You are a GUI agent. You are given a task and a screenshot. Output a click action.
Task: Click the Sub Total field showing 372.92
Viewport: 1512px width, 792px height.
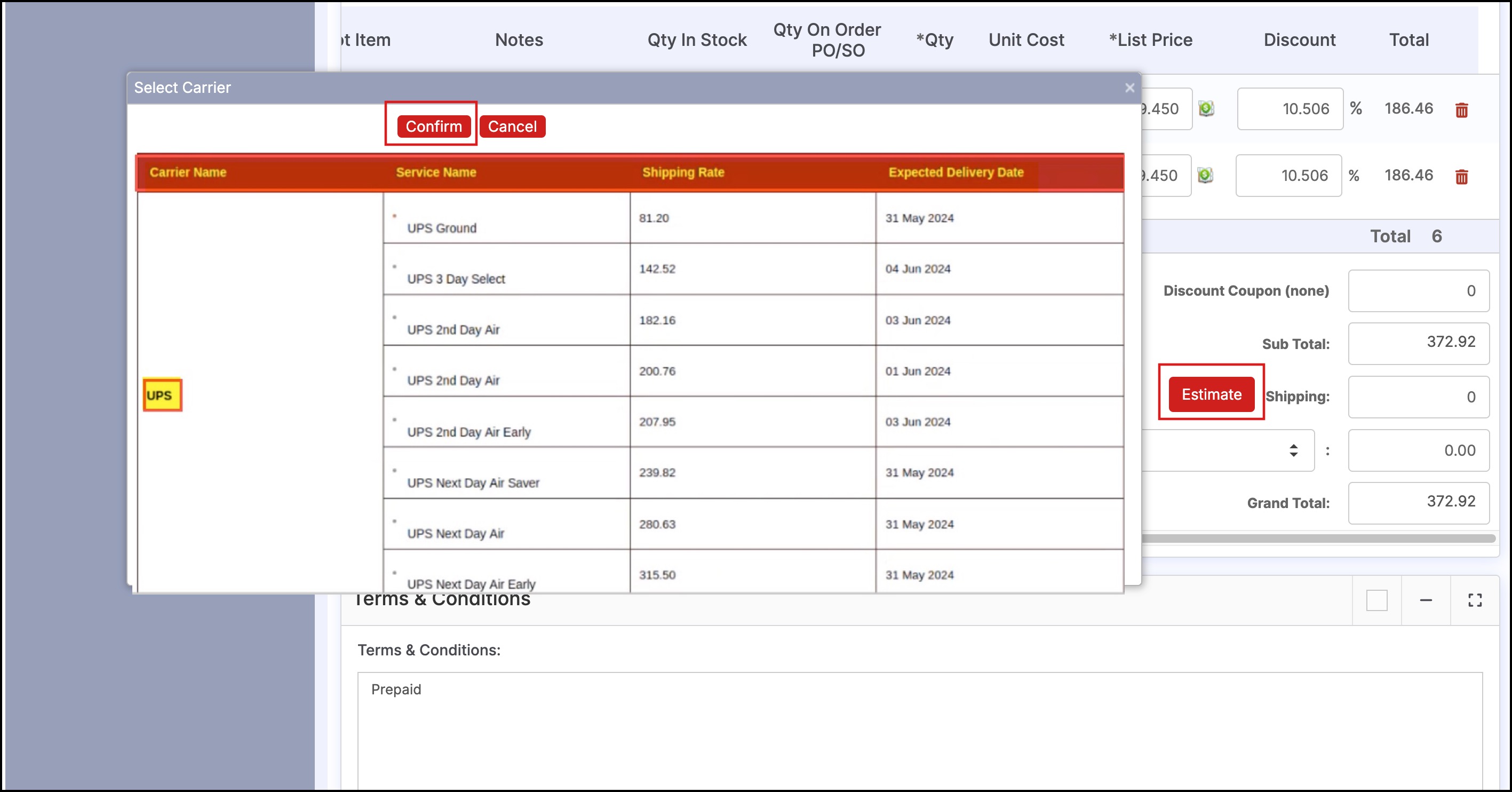tap(1418, 344)
